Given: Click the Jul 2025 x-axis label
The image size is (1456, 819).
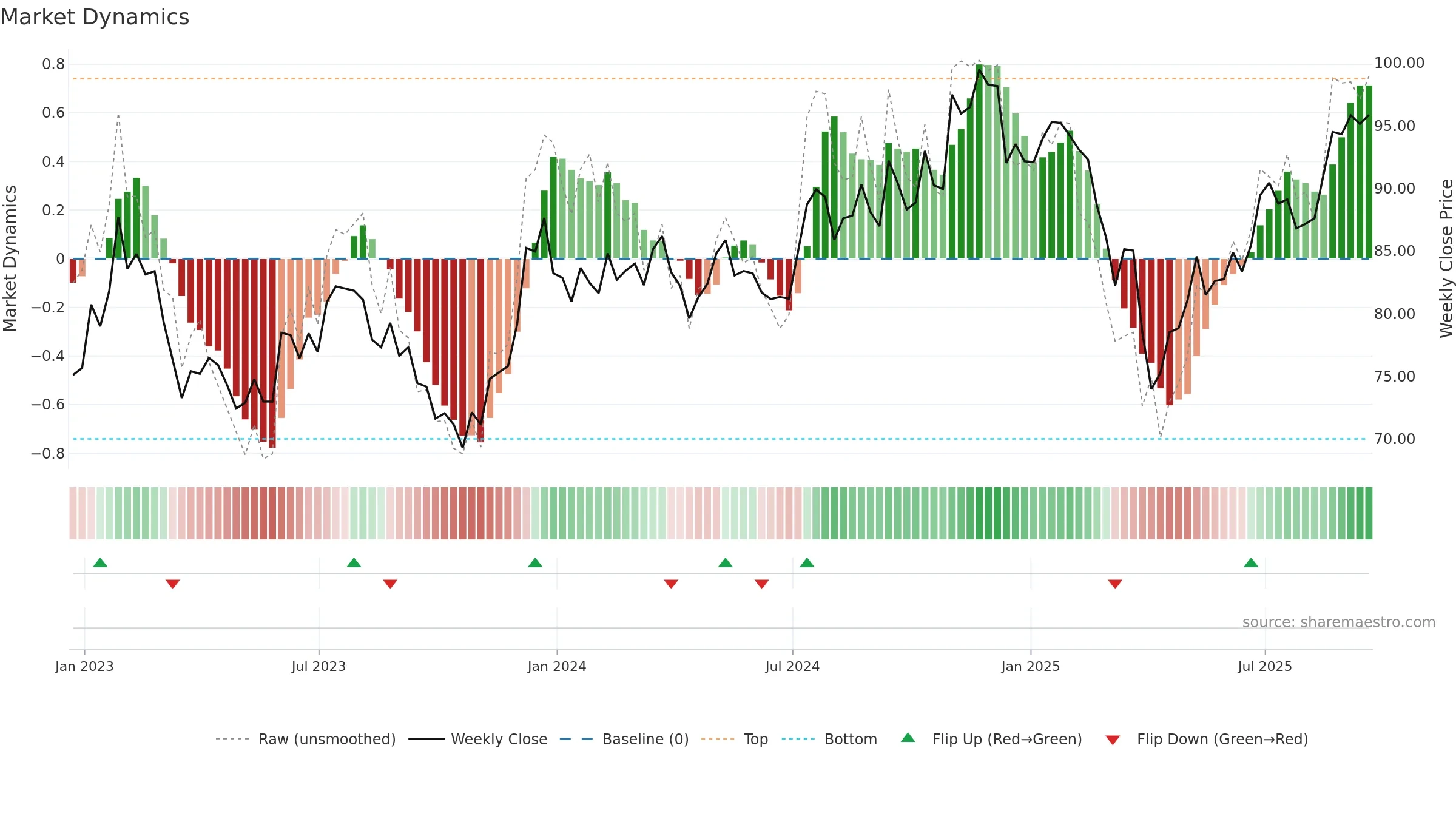Looking at the screenshot, I should click(1265, 666).
